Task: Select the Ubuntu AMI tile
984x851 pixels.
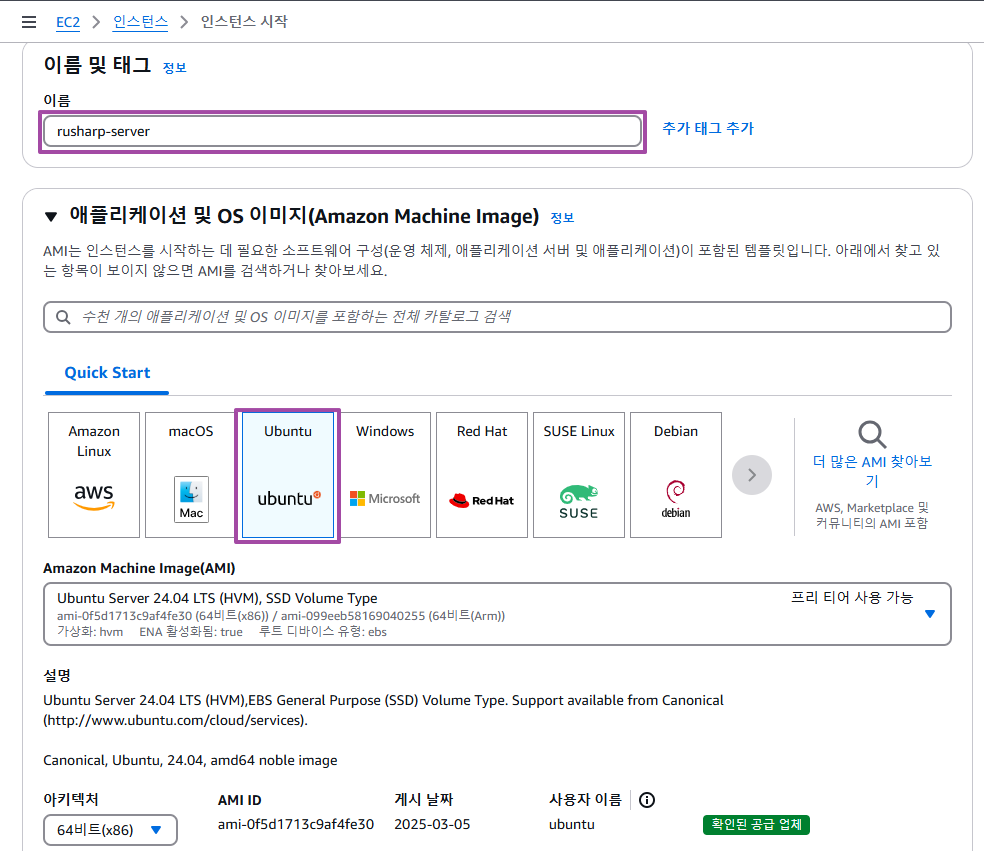Action: tap(288, 474)
